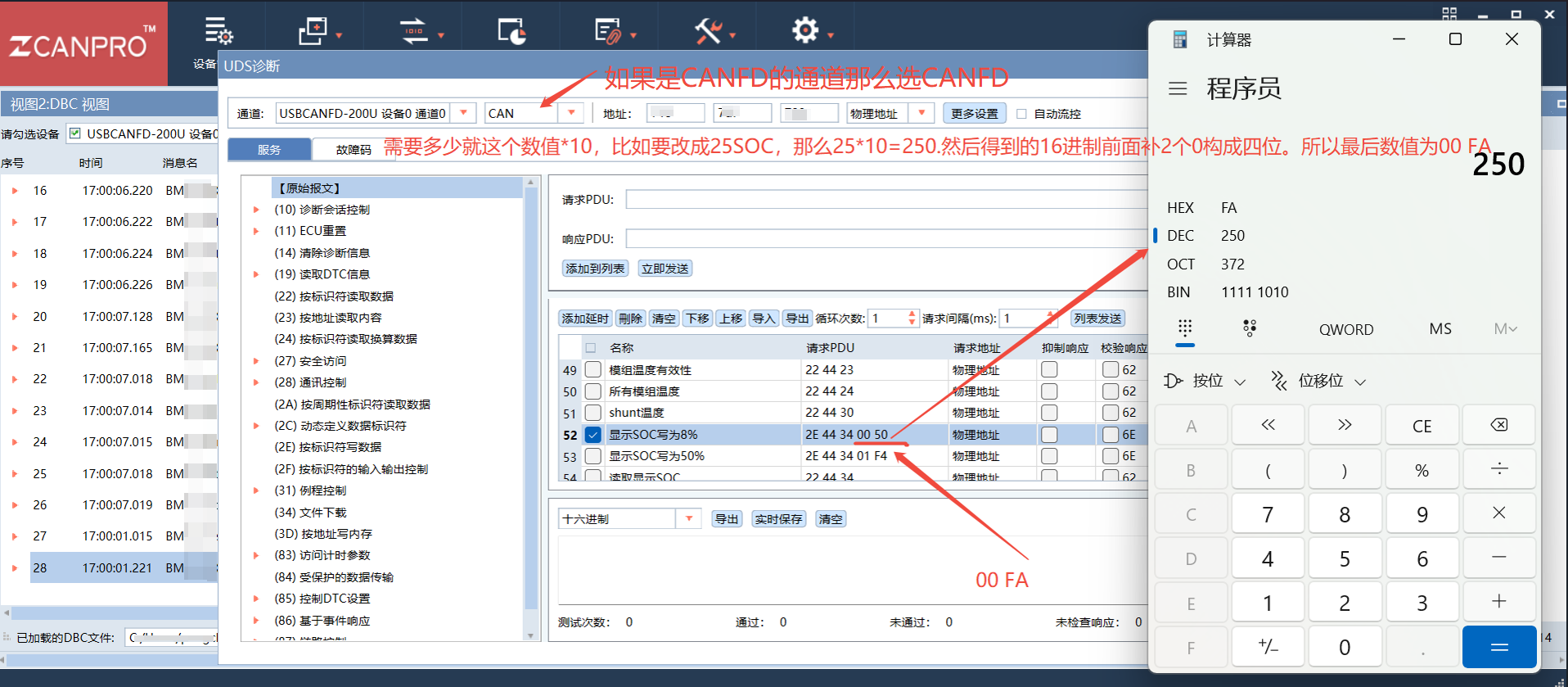Open the 物理地址 address type dropdown

pos(922,113)
